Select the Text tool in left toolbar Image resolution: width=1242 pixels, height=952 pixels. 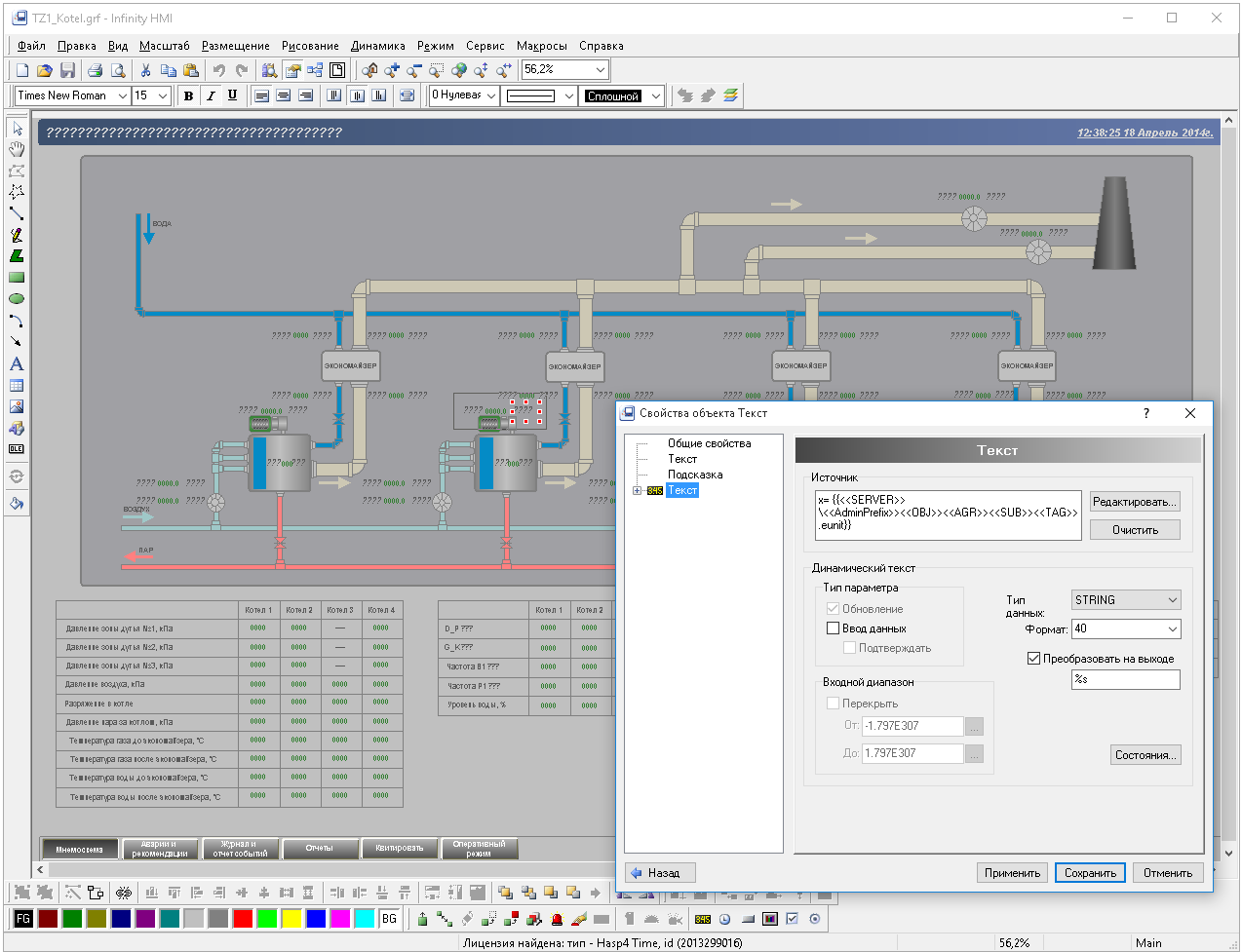pos(17,363)
